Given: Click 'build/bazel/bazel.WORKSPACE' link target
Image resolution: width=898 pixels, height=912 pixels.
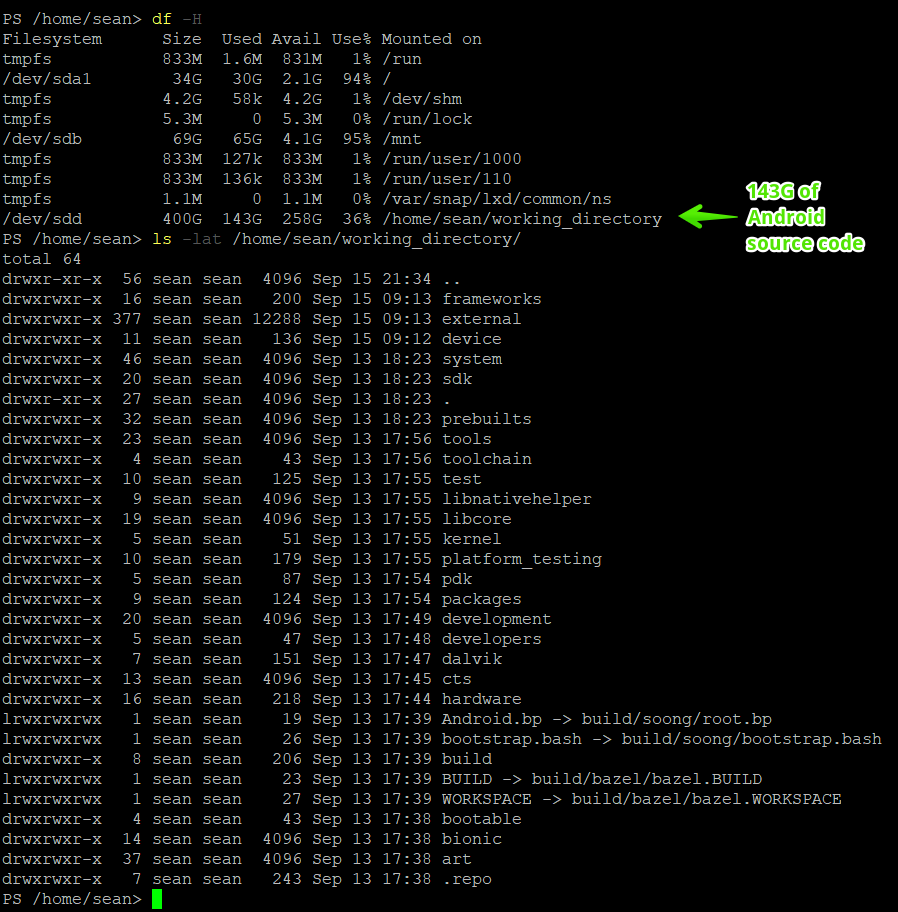Looking at the screenshot, I should click(x=707, y=799).
